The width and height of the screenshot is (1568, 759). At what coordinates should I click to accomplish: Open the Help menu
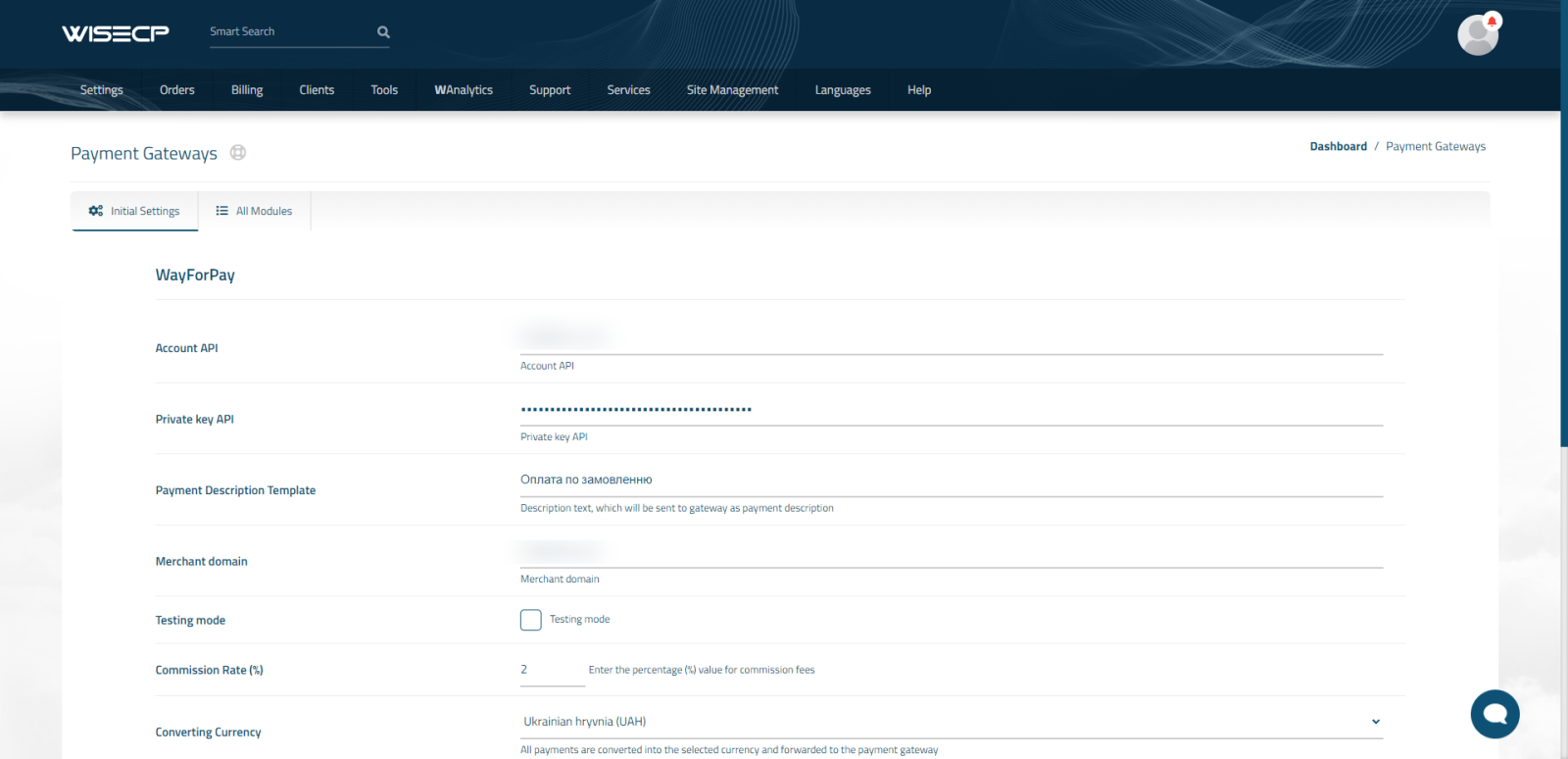[919, 90]
